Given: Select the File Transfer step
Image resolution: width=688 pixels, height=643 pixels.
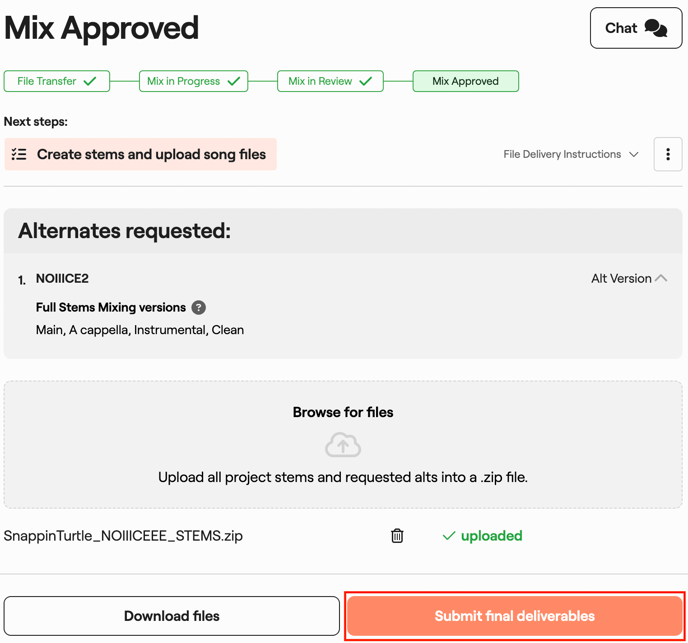Looking at the screenshot, I should tap(57, 81).
